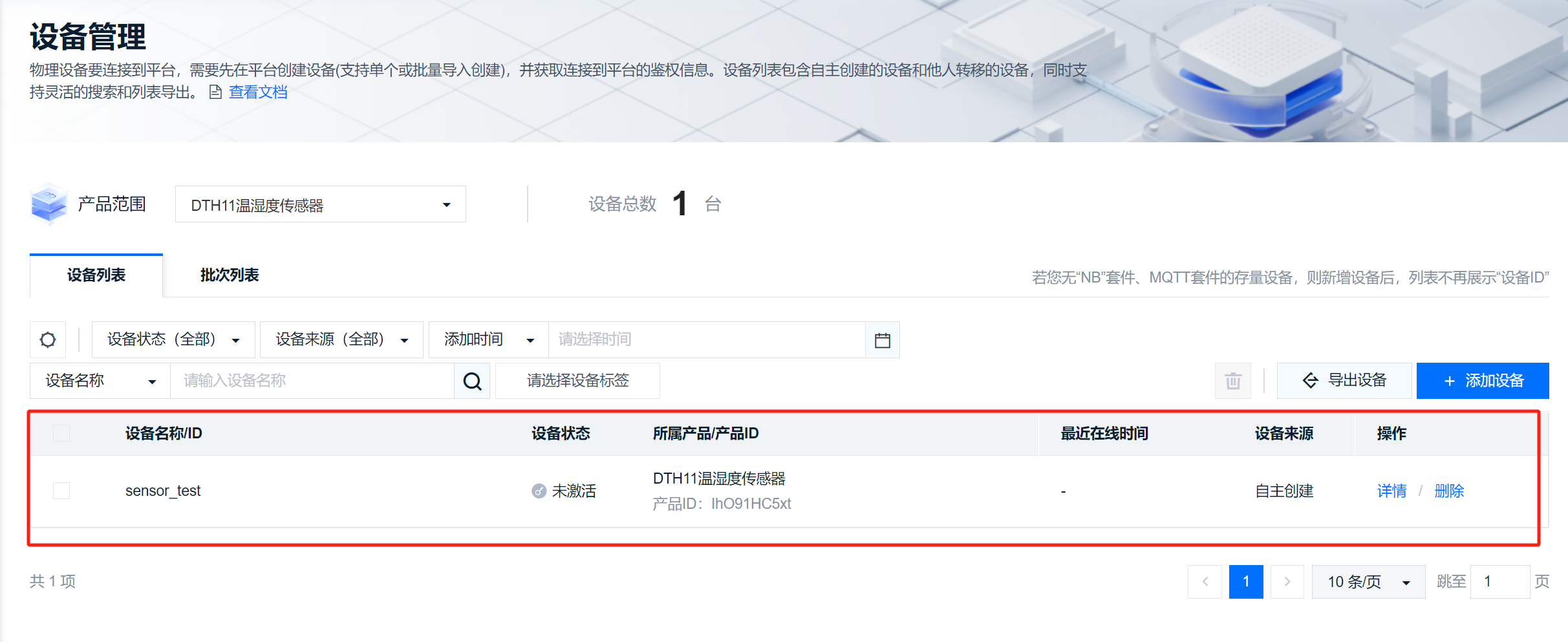Image resolution: width=1568 pixels, height=642 pixels.
Task: Click the 产品ID: IhO91HC5xt text
Action: coord(722,504)
